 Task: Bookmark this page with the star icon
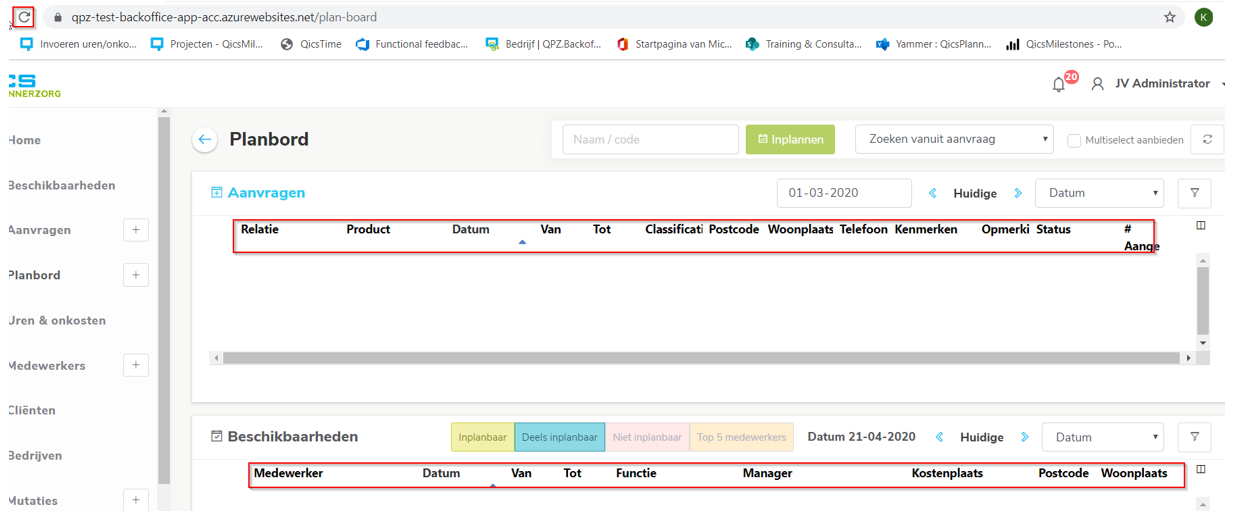pos(1169,17)
